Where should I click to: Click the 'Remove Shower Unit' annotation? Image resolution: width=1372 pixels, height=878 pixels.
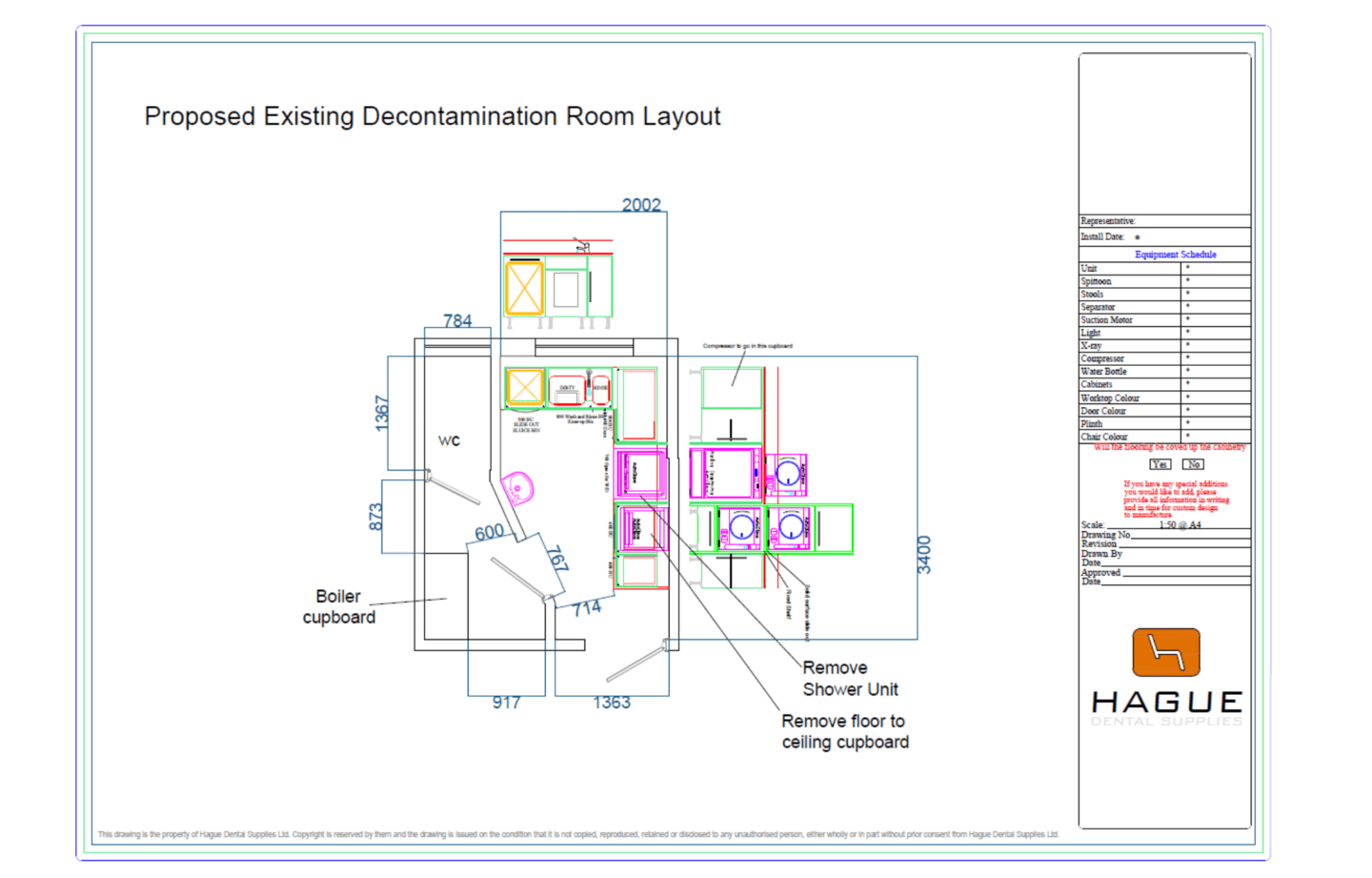click(850, 679)
